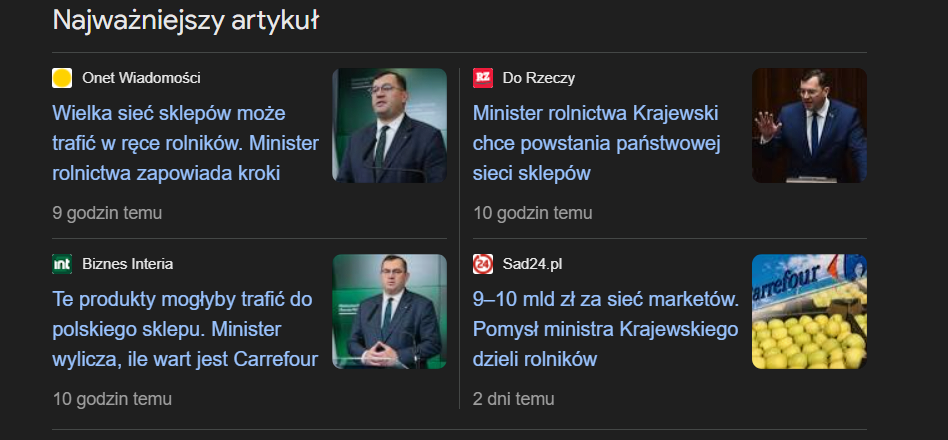
Task: Click the Sad24.pl source name
Action: pyautogui.click(x=532, y=264)
